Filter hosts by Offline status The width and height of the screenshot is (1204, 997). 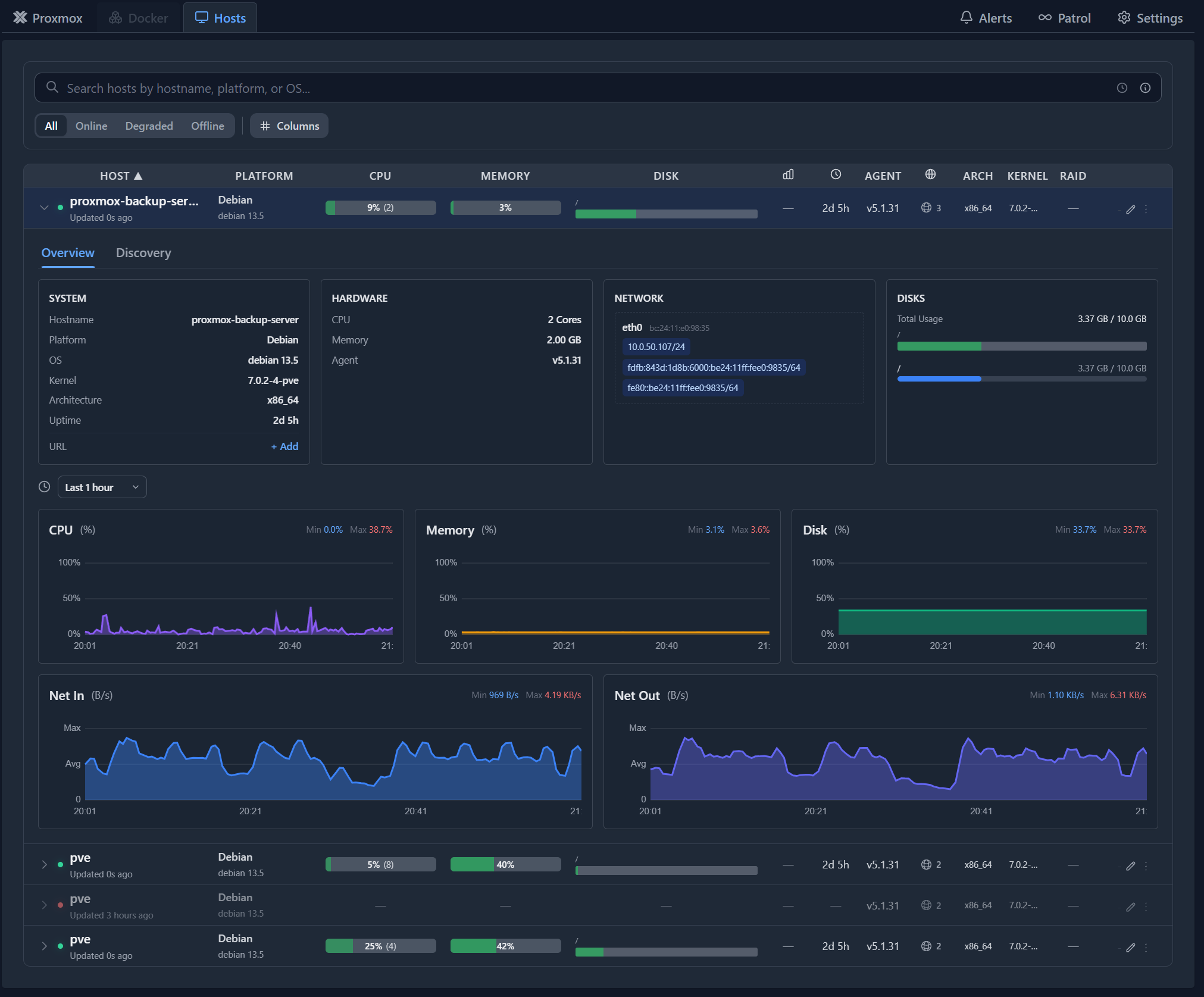click(x=207, y=126)
